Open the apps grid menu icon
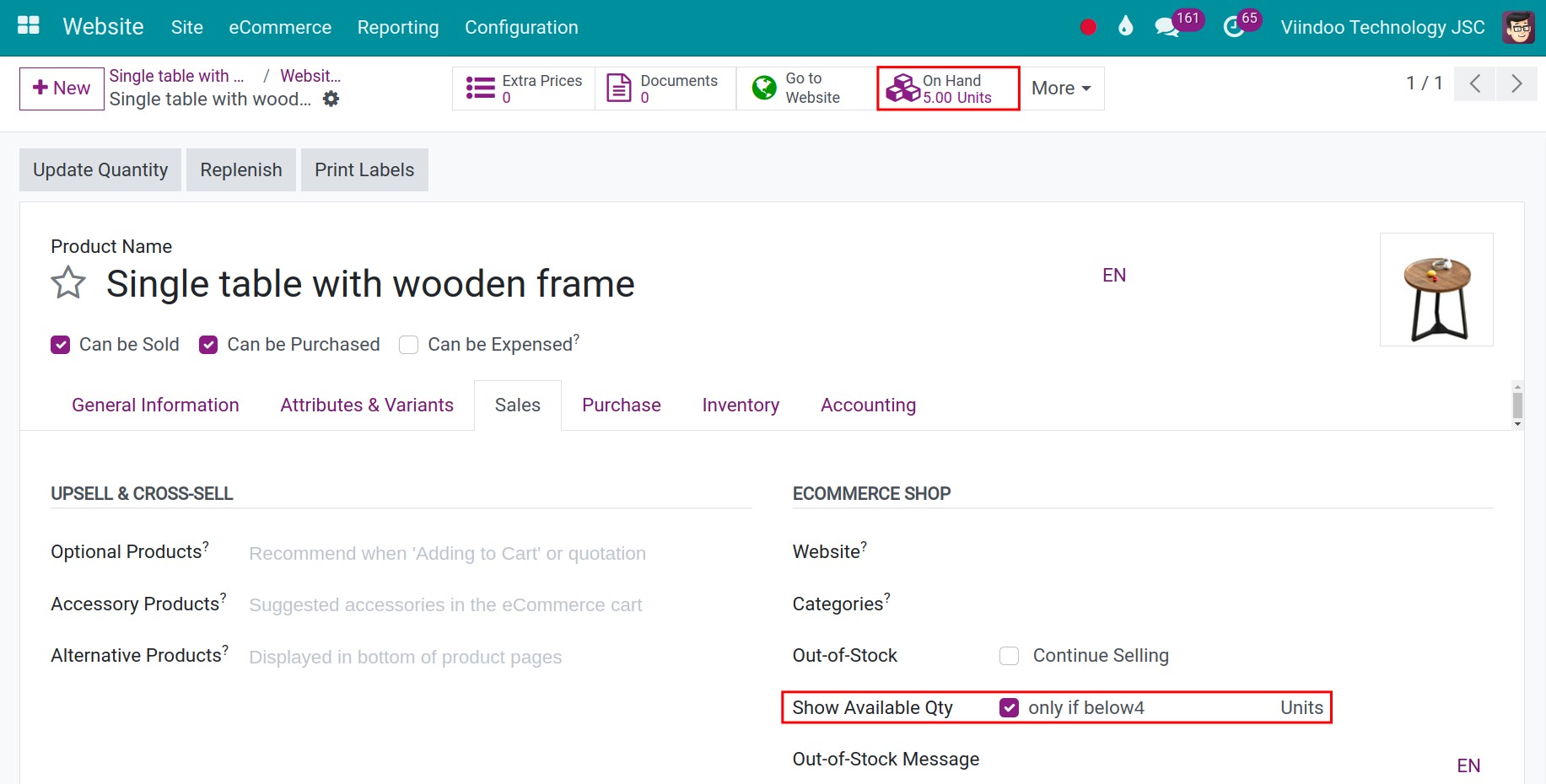This screenshot has width=1546, height=784. pyautogui.click(x=29, y=26)
